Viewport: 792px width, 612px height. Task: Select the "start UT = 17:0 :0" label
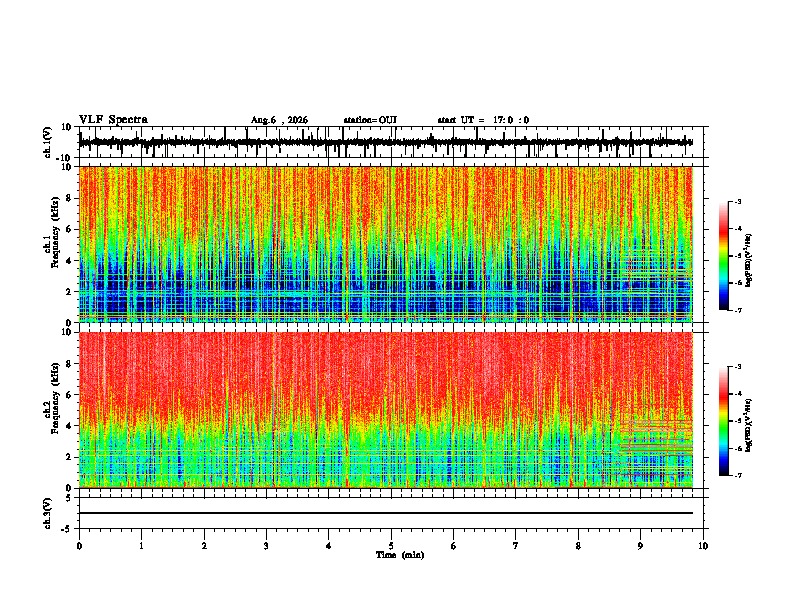(x=483, y=120)
